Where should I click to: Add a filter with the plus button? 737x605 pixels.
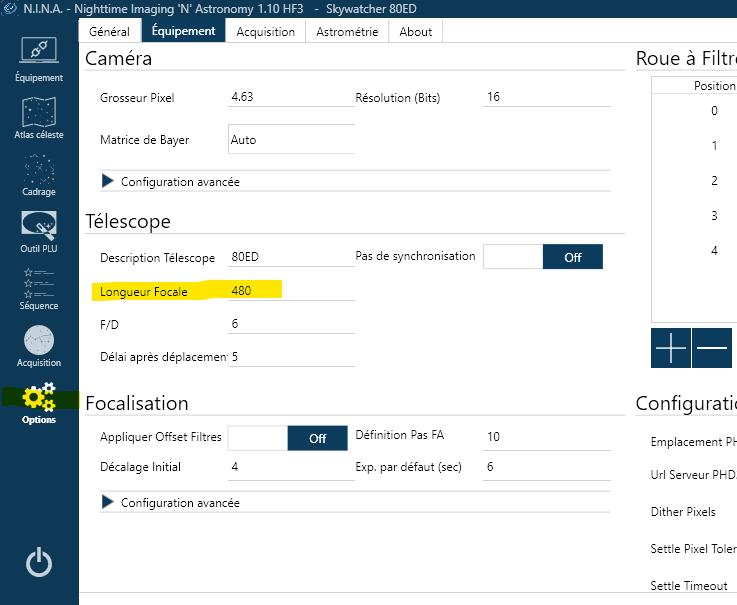point(671,348)
